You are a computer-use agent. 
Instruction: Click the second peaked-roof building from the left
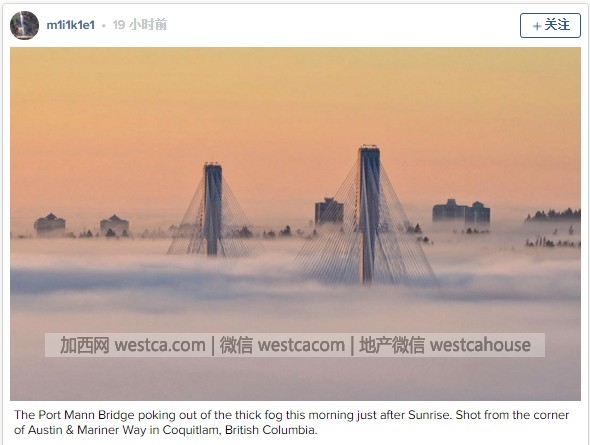114,225
